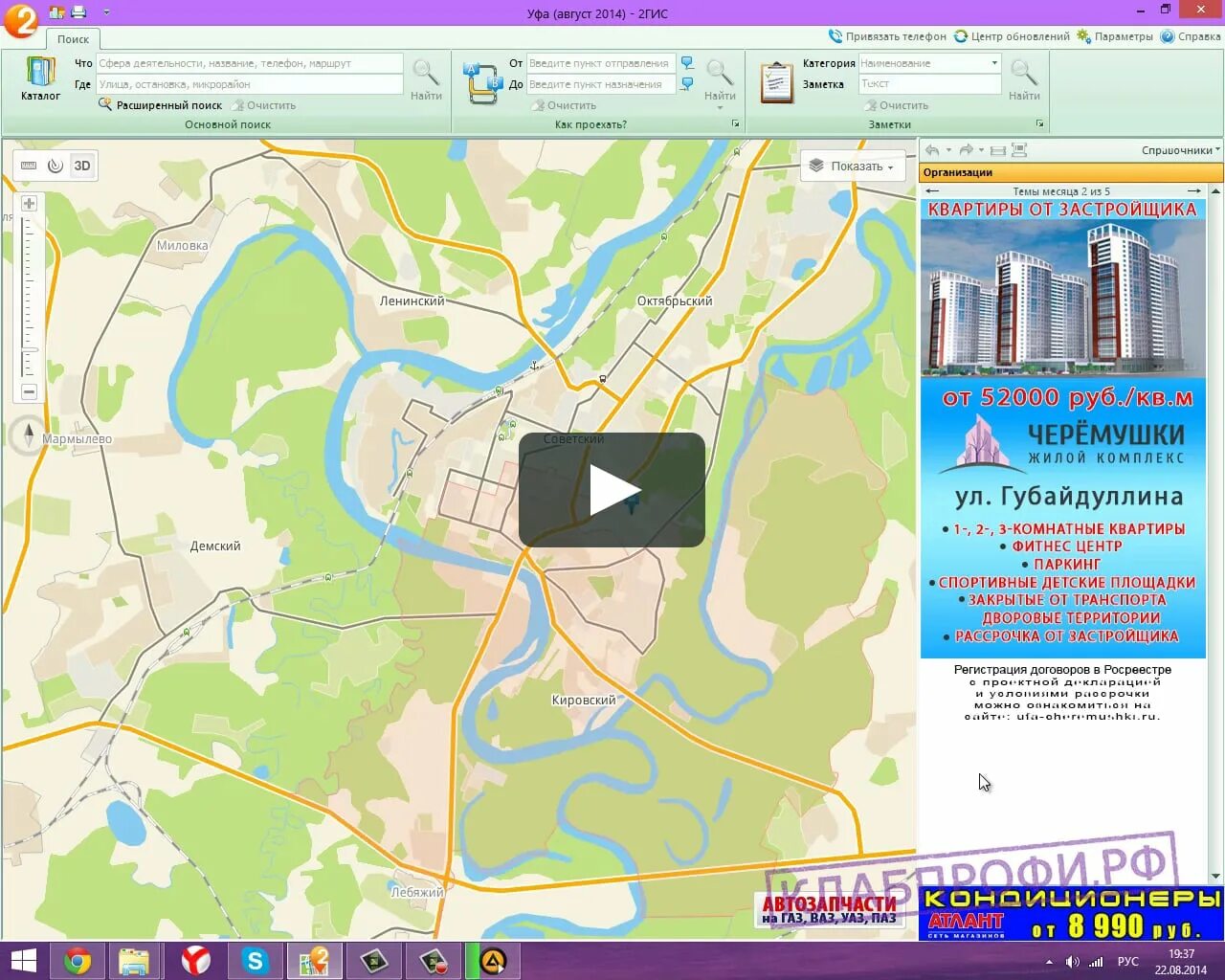Open the quick access toolbar customize arrow

click(x=106, y=11)
